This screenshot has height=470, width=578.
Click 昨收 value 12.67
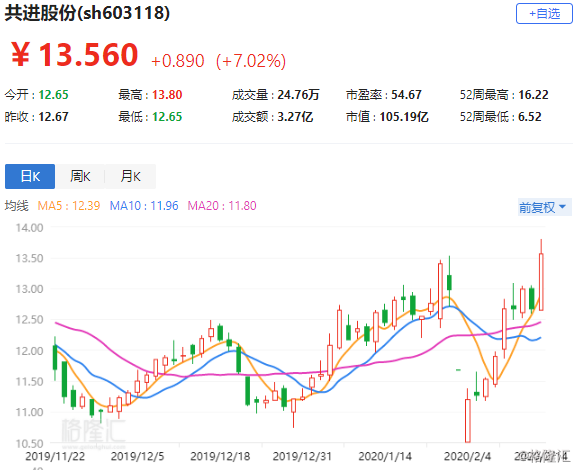click(53, 117)
